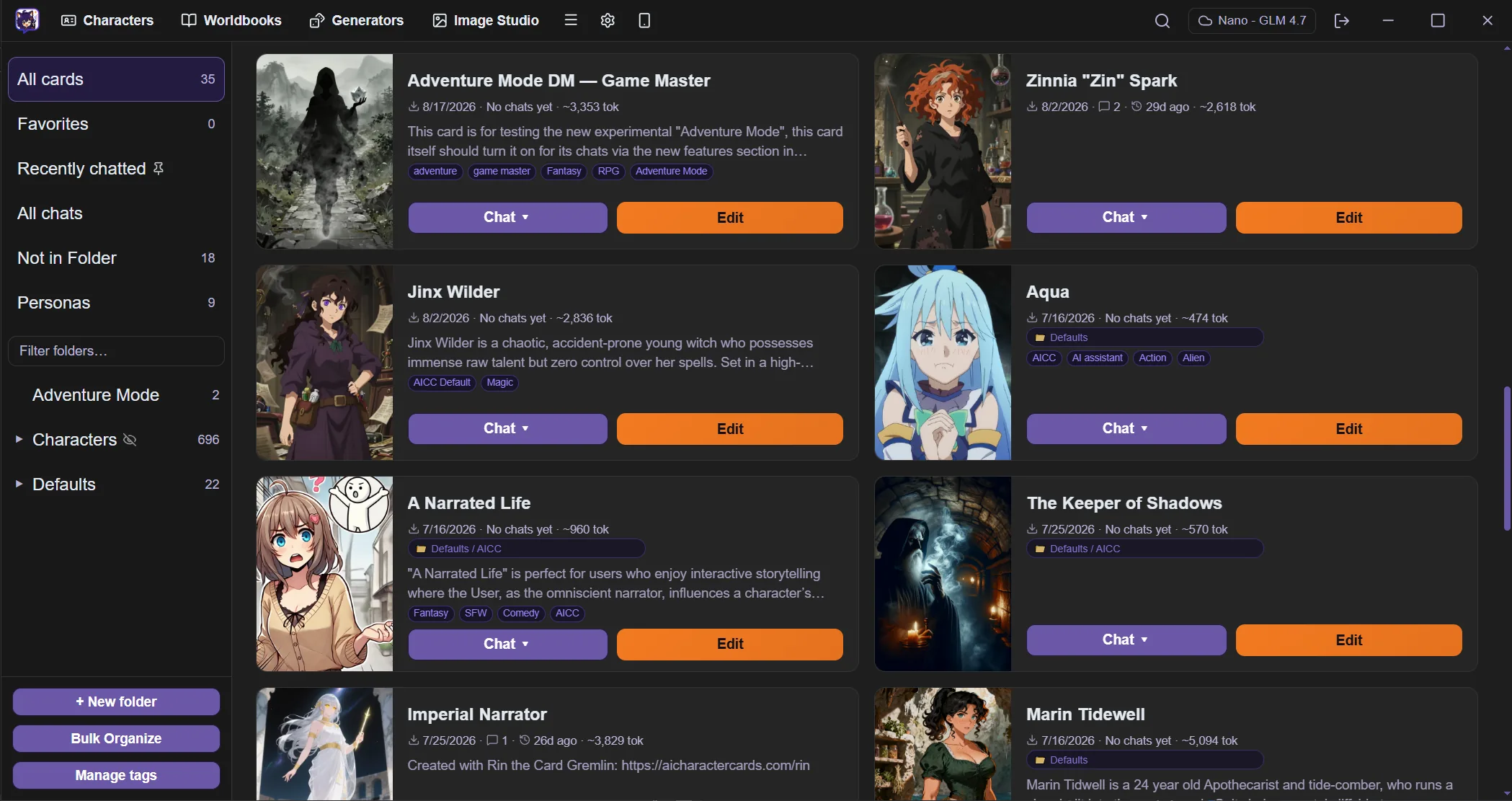Click the app logo cat icon
1512x801 pixels.
point(27,20)
